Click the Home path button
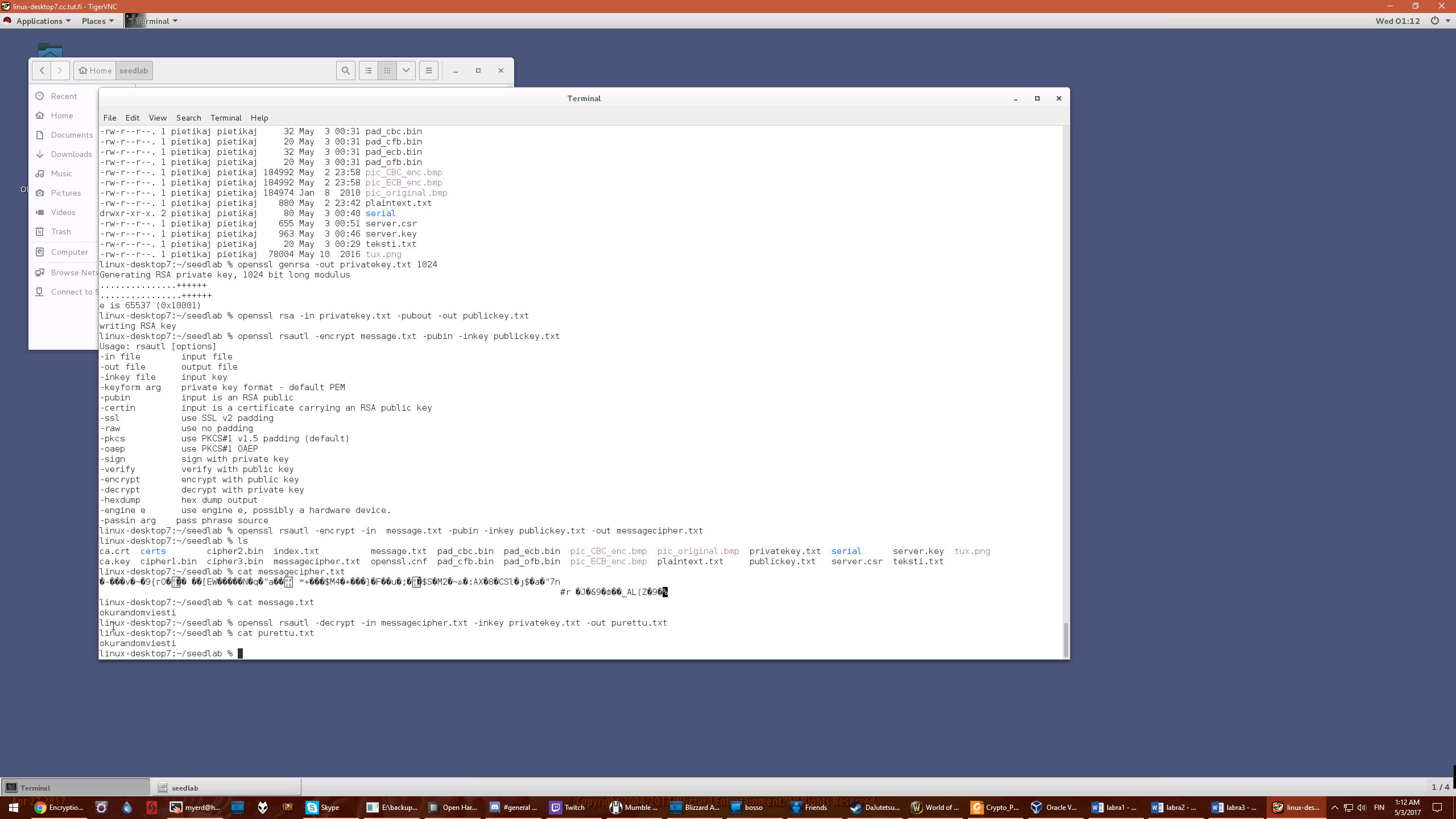Image resolution: width=1456 pixels, height=819 pixels. click(95, 71)
